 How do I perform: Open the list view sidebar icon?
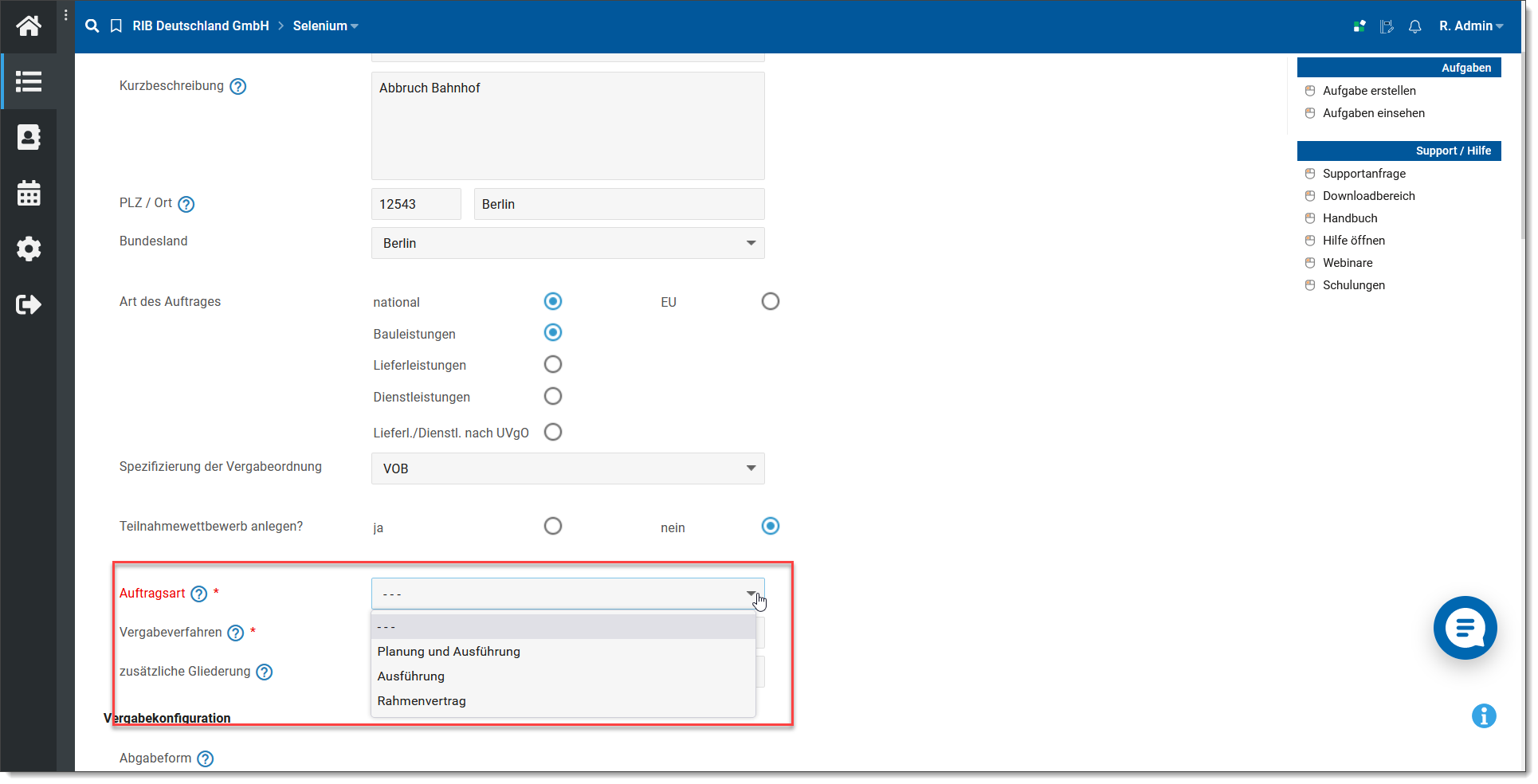(x=29, y=81)
